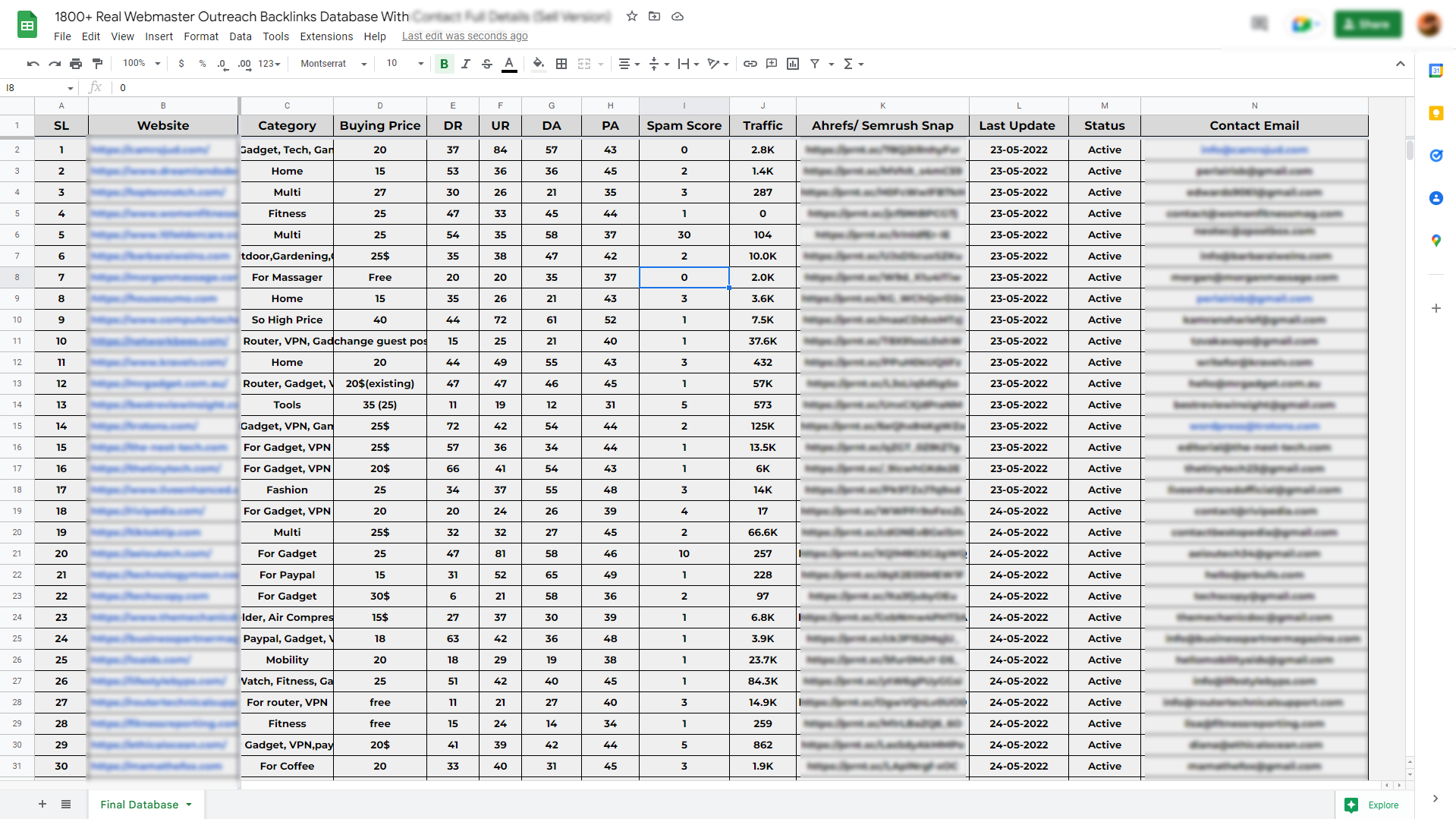Open filter views dropdown arrow
Viewport: 1456px width, 819px height.
click(x=832, y=64)
